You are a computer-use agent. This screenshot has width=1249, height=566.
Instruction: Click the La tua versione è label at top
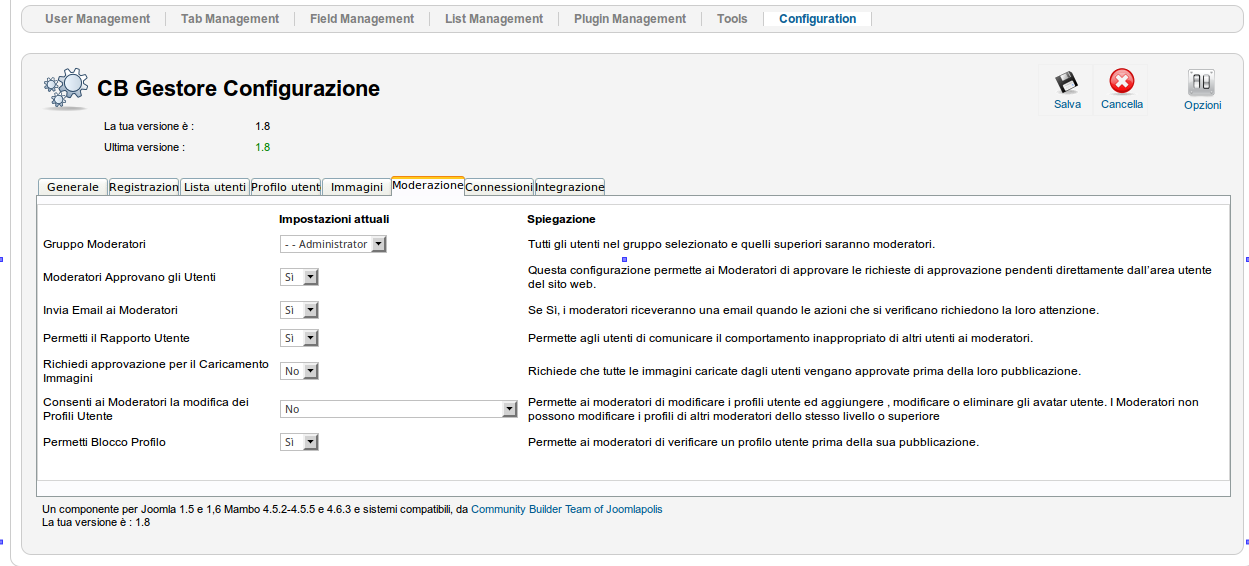(149, 127)
